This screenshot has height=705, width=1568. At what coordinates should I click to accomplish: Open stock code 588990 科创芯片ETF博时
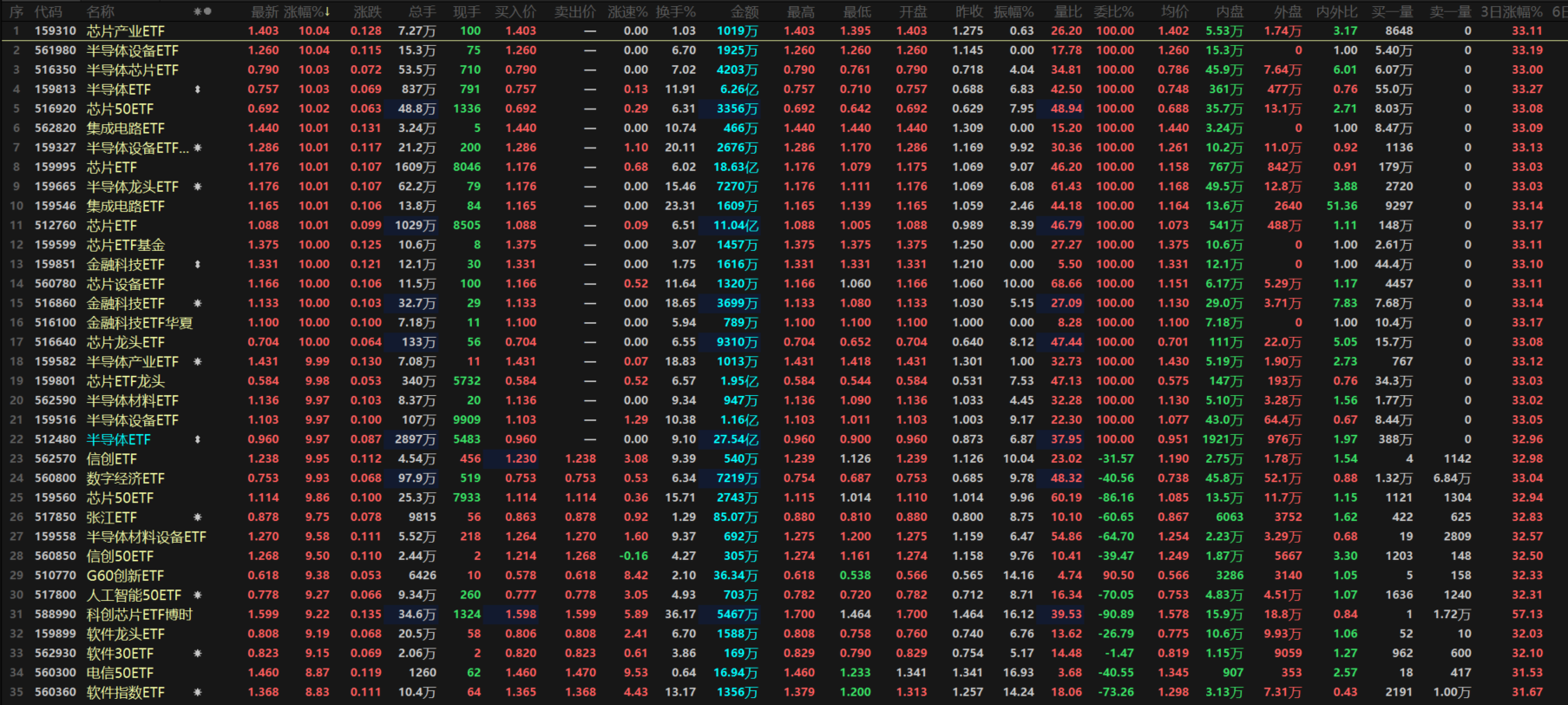(56, 615)
